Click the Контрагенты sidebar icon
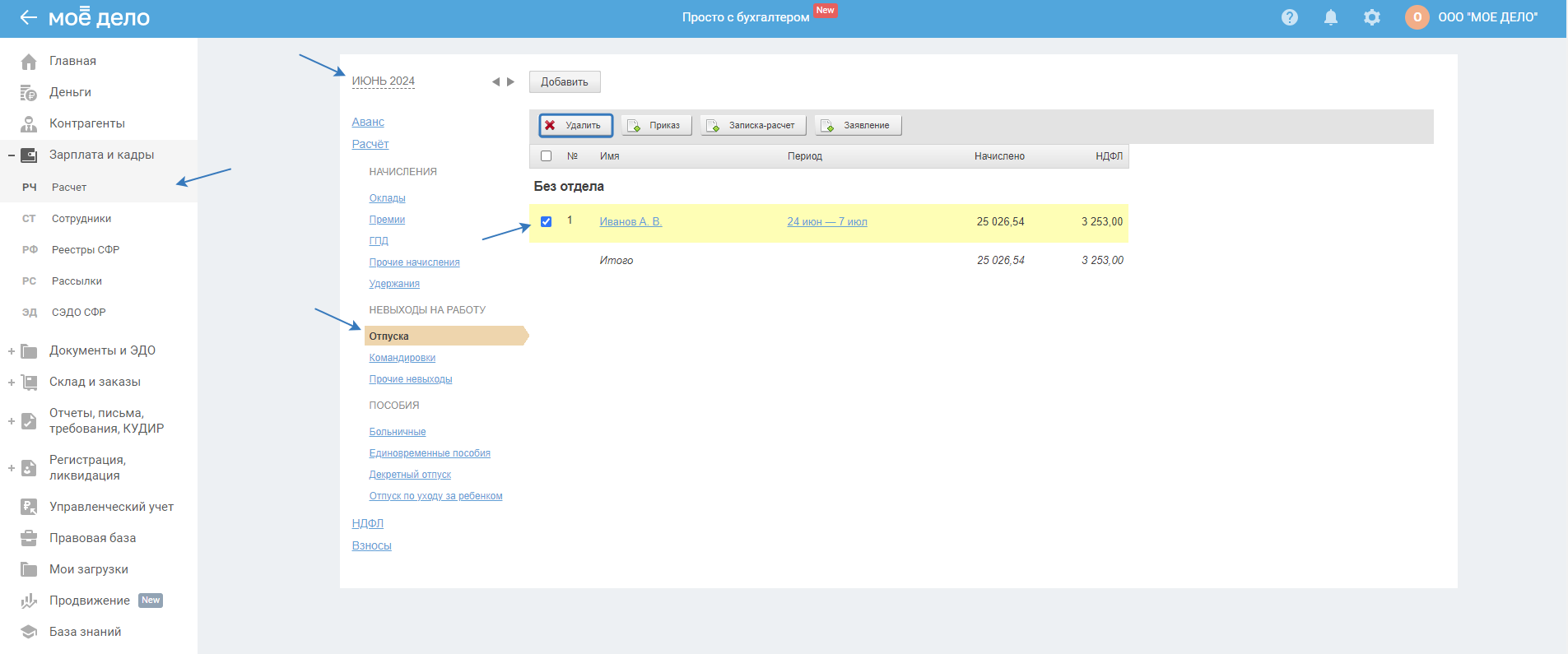The height and width of the screenshot is (654, 1568). click(x=29, y=124)
